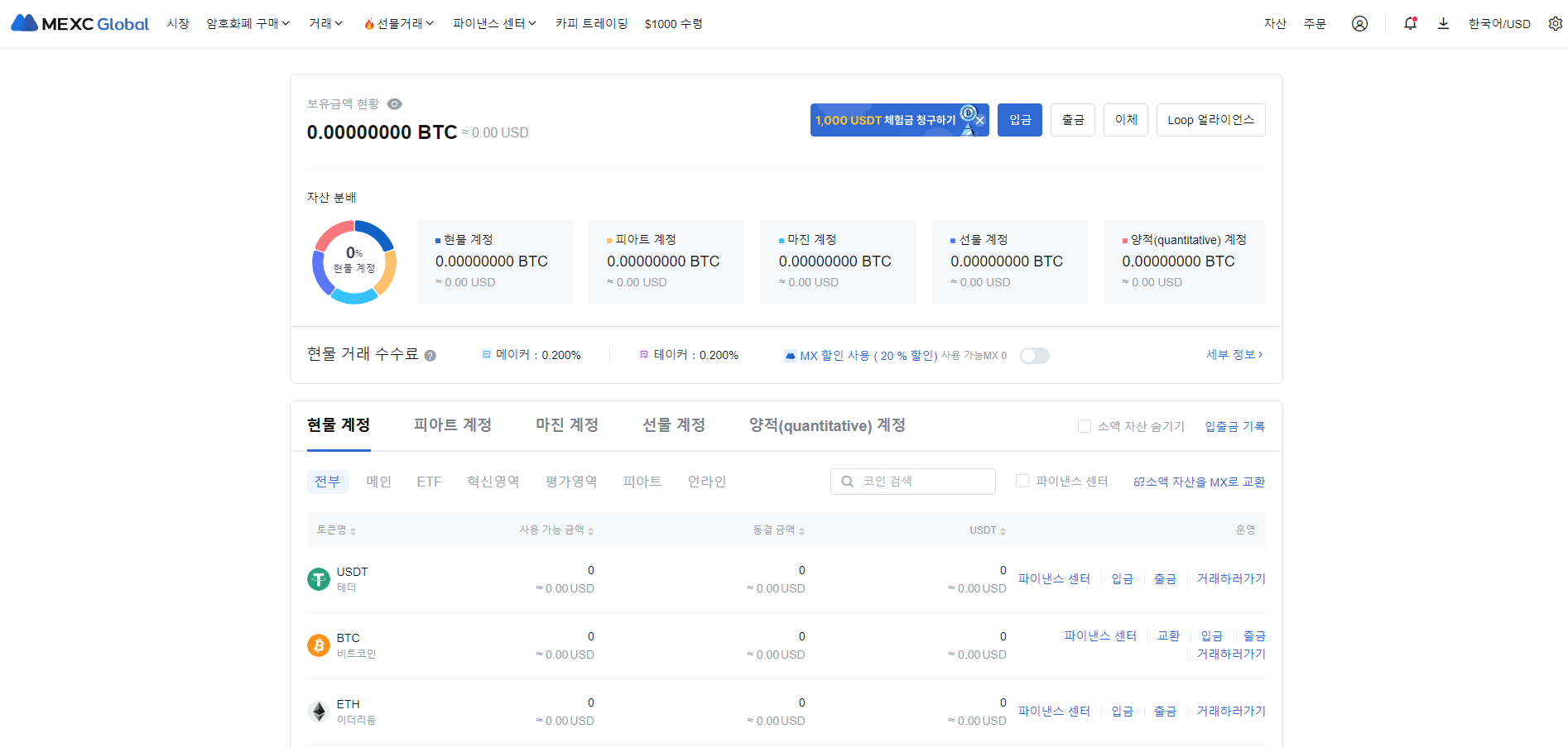Click the taker fee icon
The height and width of the screenshot is (748, 1568).
pos(644,354)
